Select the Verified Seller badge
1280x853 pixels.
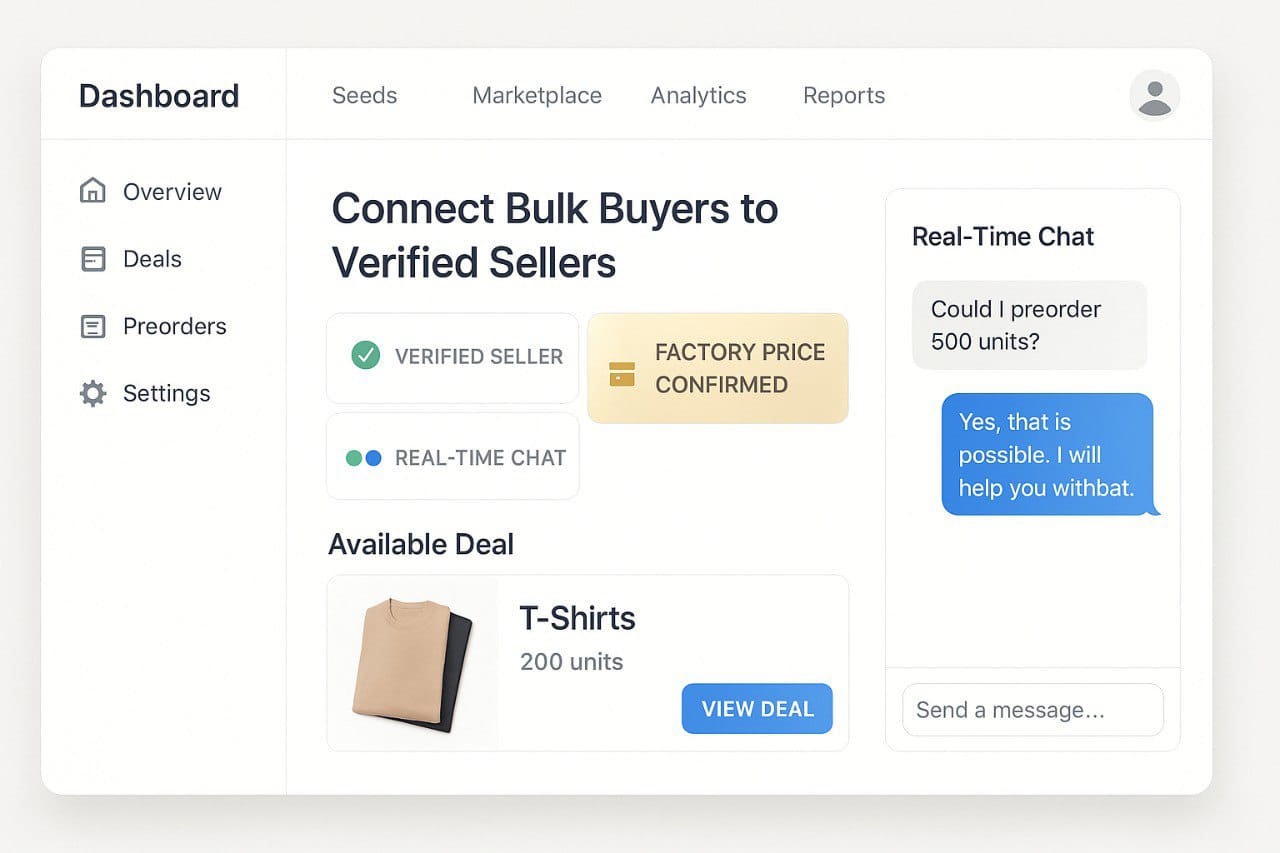(452, 357)
